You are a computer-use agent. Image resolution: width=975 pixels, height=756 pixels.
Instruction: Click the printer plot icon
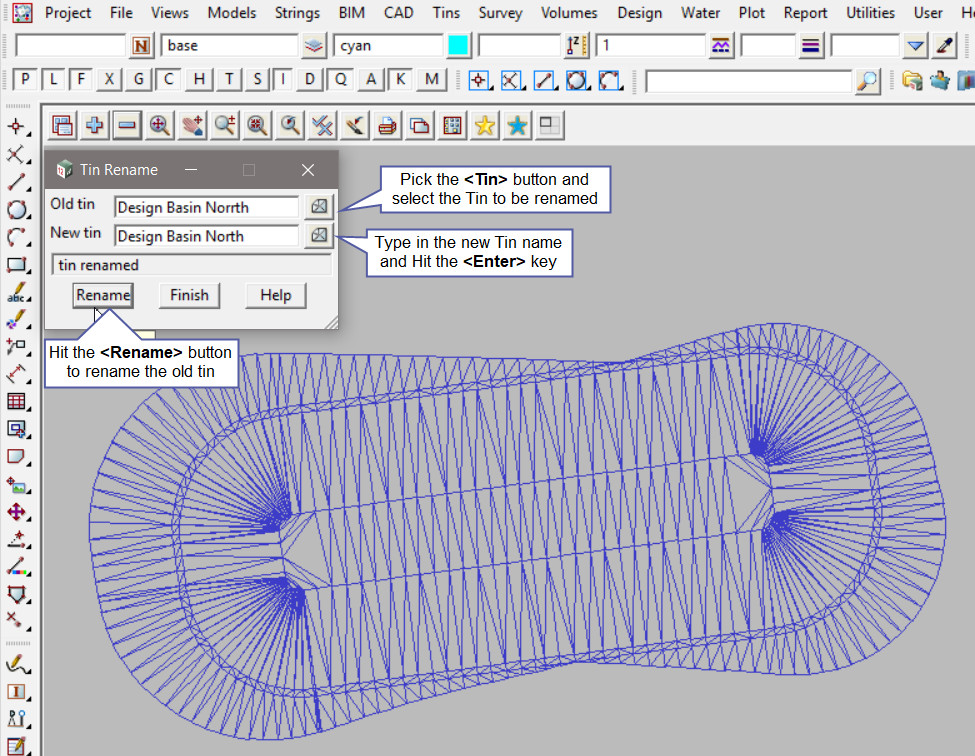click(387, 125)
